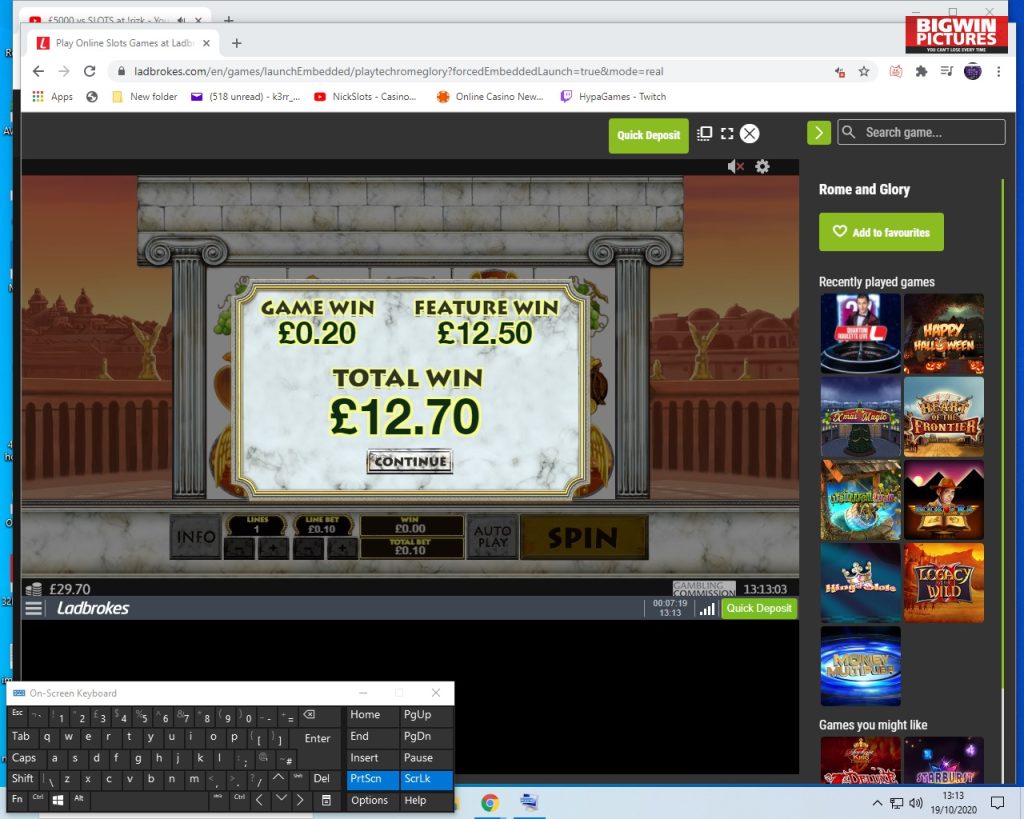Collapse the sidebar with the green arrow button
The width and height of the screenshot is (1024, 819).
(x=819, y=133)
